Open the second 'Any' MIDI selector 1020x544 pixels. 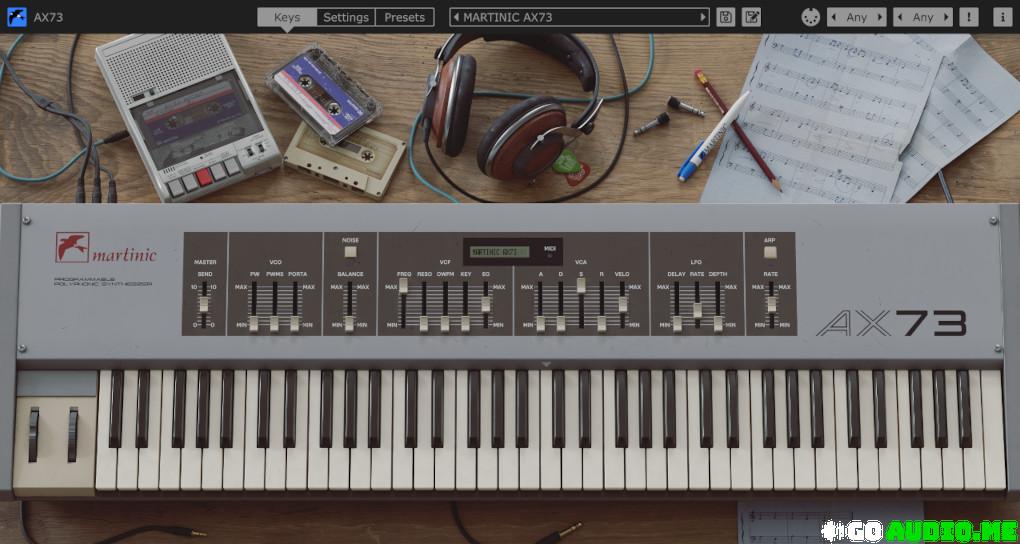[x=923, y=18]
